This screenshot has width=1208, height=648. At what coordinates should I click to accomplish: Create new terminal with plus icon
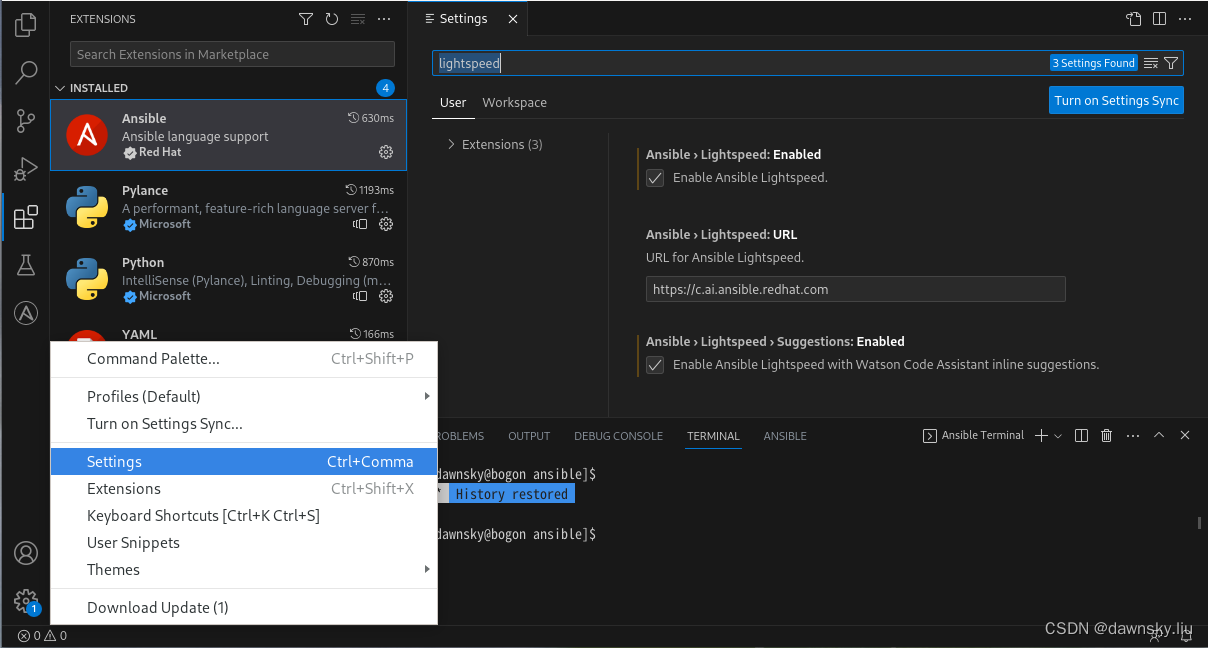click(x=1041, y=435)
